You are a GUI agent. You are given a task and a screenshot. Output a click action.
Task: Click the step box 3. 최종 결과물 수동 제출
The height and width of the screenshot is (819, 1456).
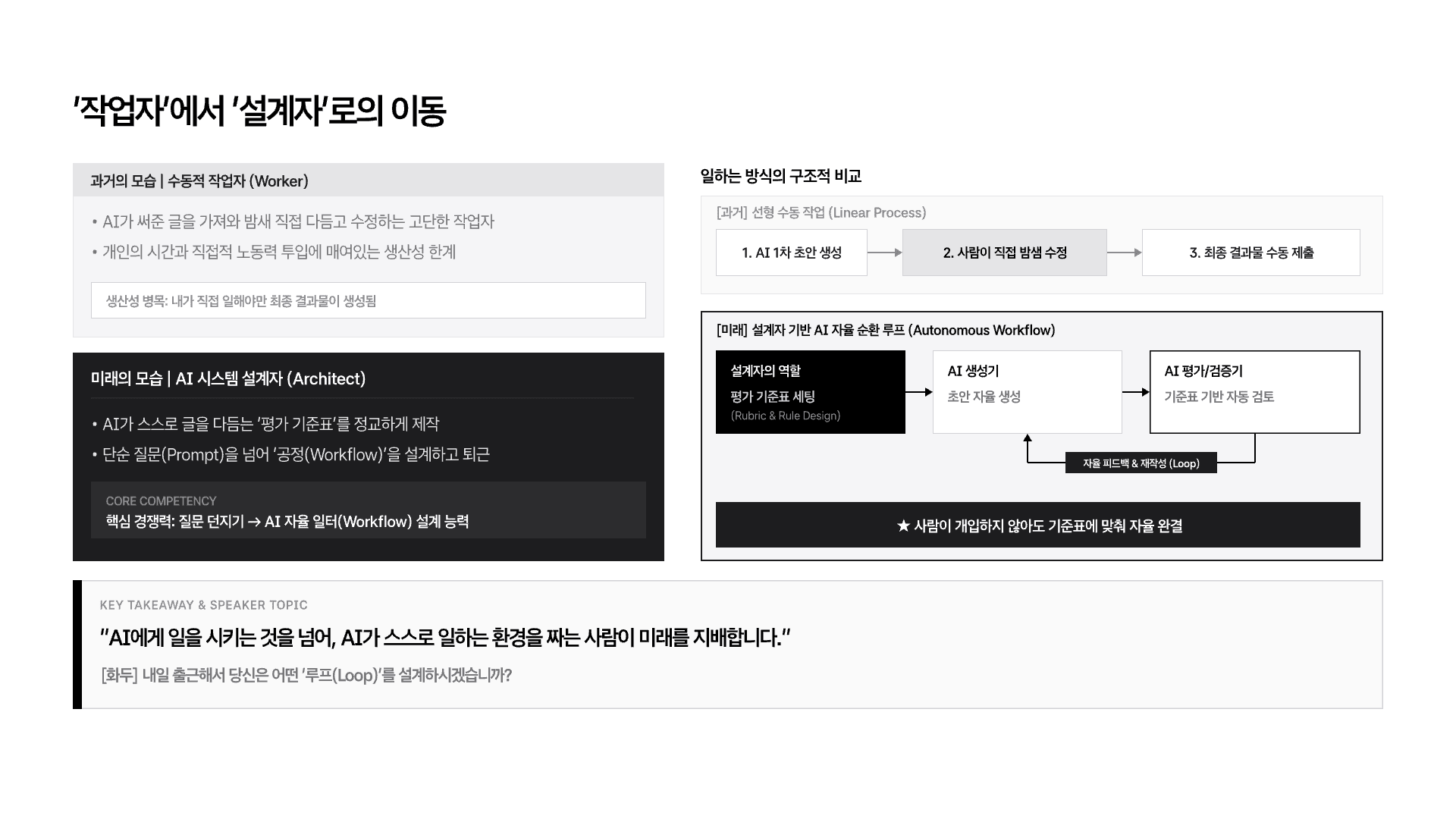click(x=1251, y=253)
